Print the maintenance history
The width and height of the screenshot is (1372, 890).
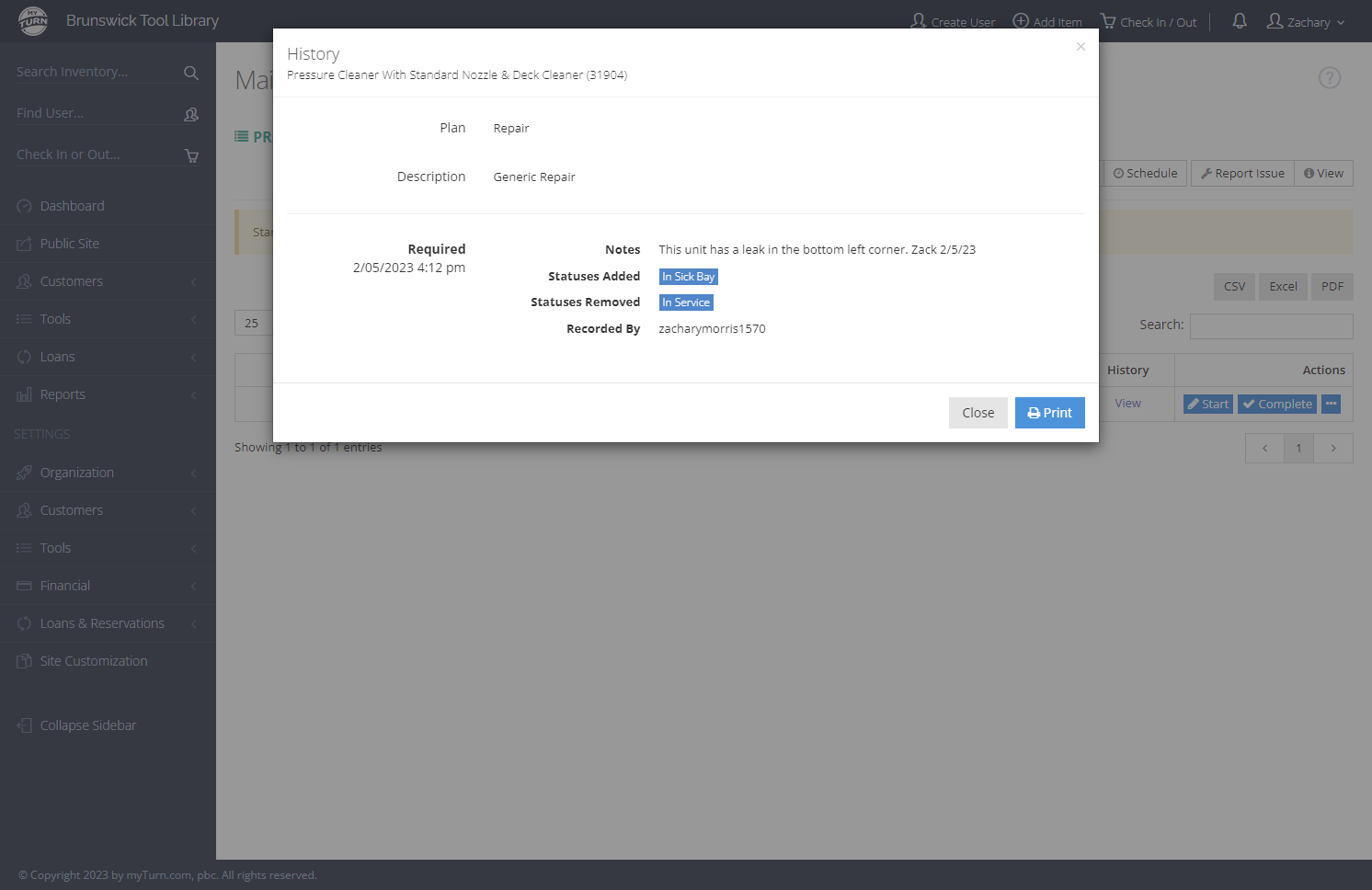pos(1050,413)
